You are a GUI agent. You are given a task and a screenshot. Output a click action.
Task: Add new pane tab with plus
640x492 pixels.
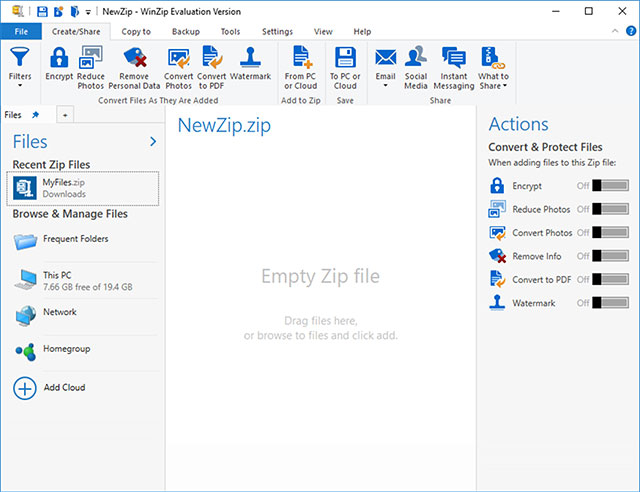(65, 115)
